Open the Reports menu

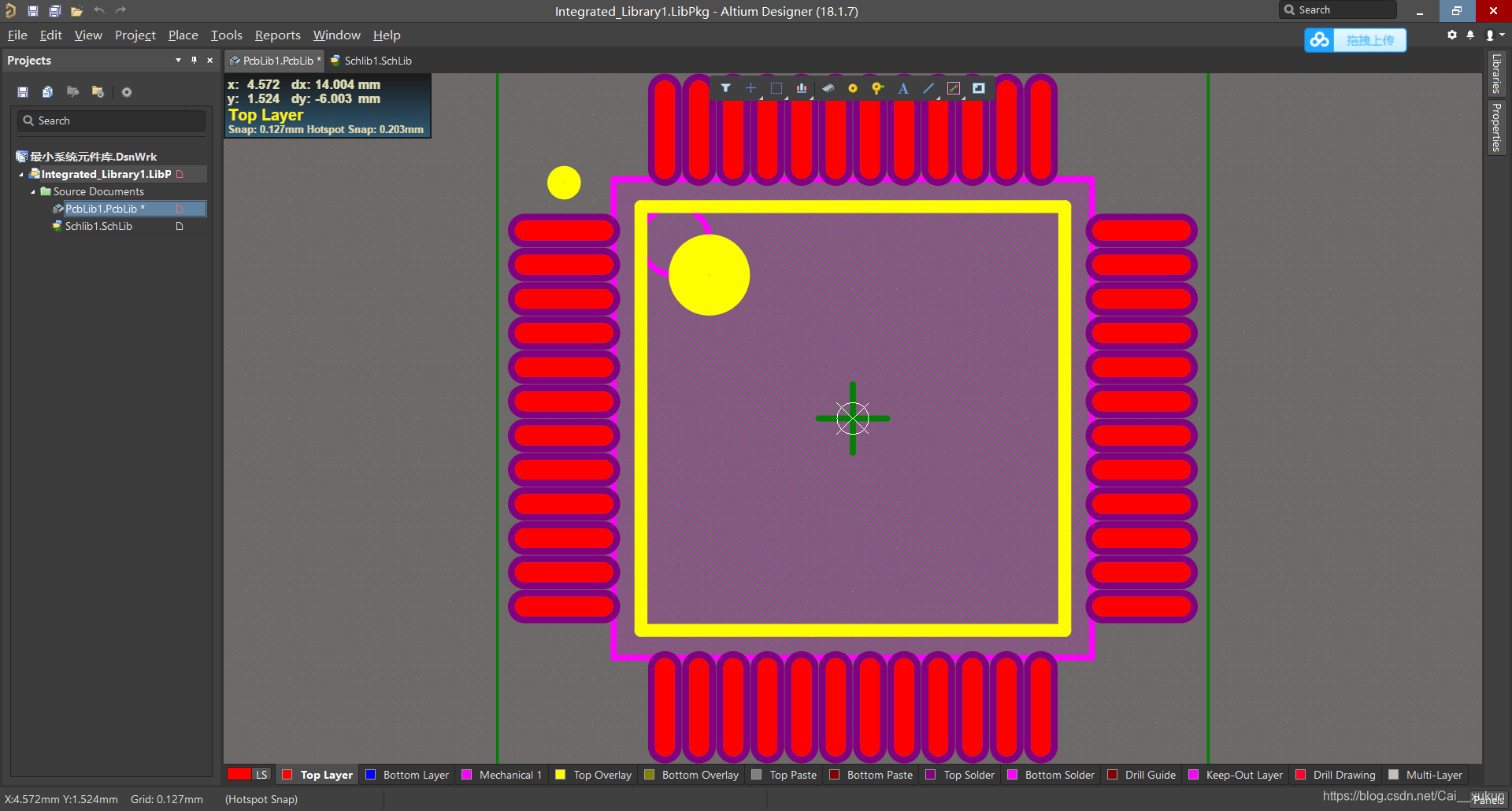click(x=278, y=35)
